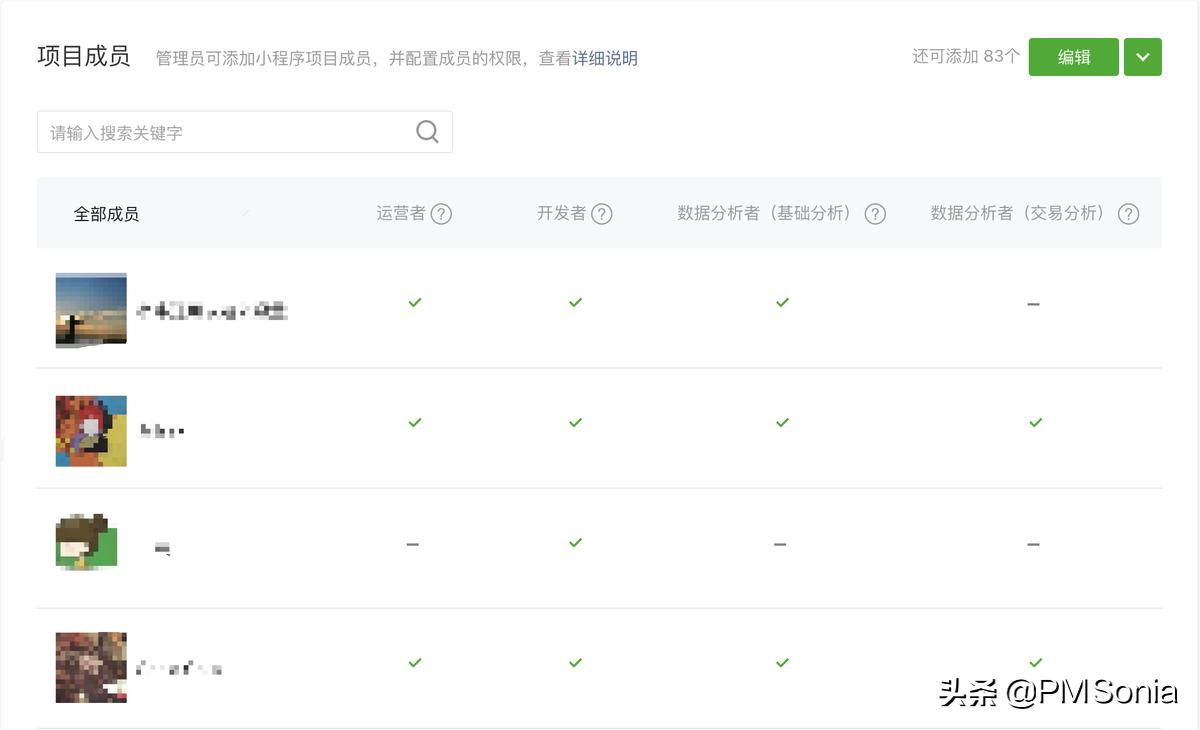Click first member's sunset avatar
This screenshot has height=730, width=1200.
(x=91, y=309)
